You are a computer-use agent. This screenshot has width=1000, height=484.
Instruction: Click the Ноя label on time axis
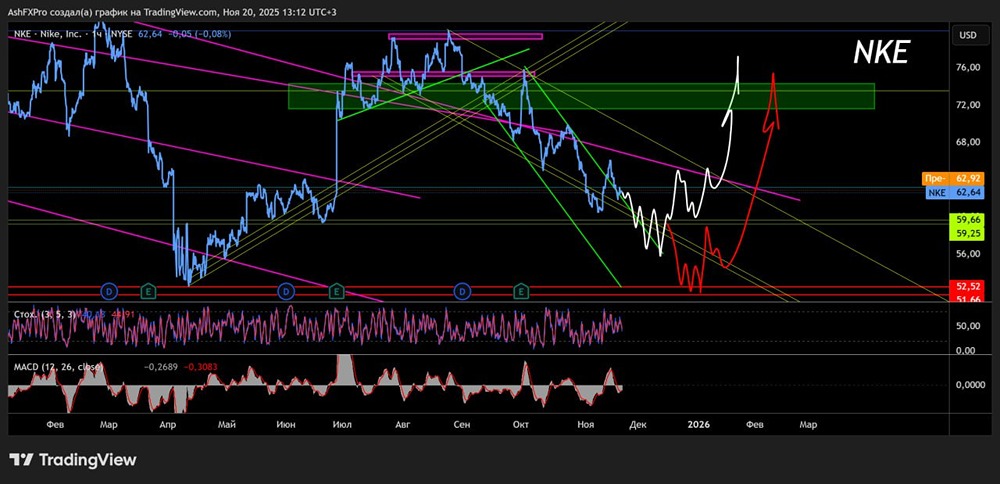585,423
